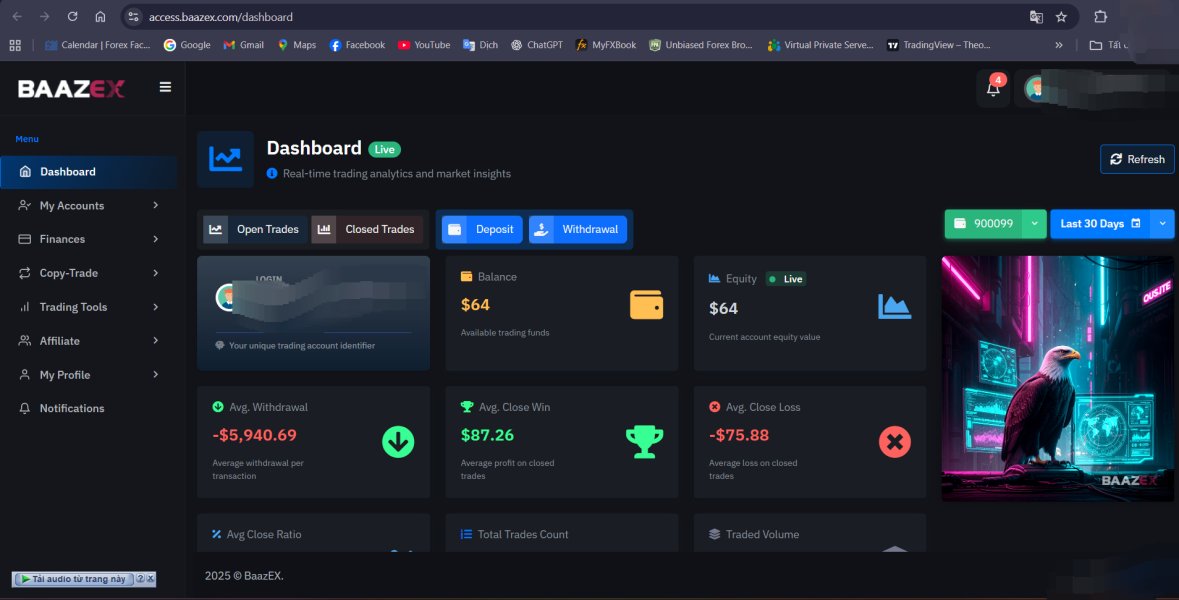The image size is (1179, 600).
Task: Toggle the hamburger sidebar menu icon
Action: coord(165,88)
